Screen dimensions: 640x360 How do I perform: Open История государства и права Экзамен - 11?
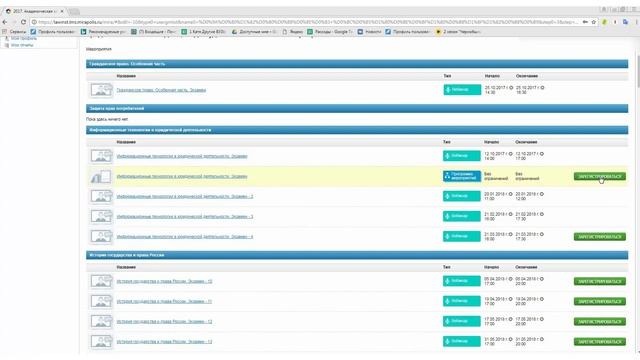164,301
